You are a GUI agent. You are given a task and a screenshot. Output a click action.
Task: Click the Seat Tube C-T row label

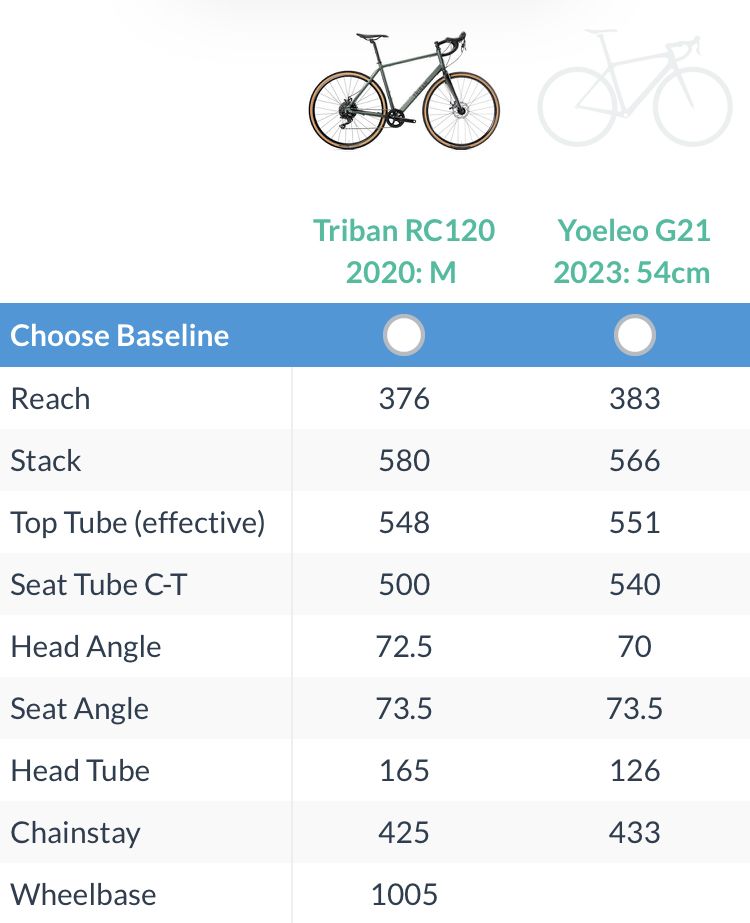pyautogui.click(x=98, y=585)
